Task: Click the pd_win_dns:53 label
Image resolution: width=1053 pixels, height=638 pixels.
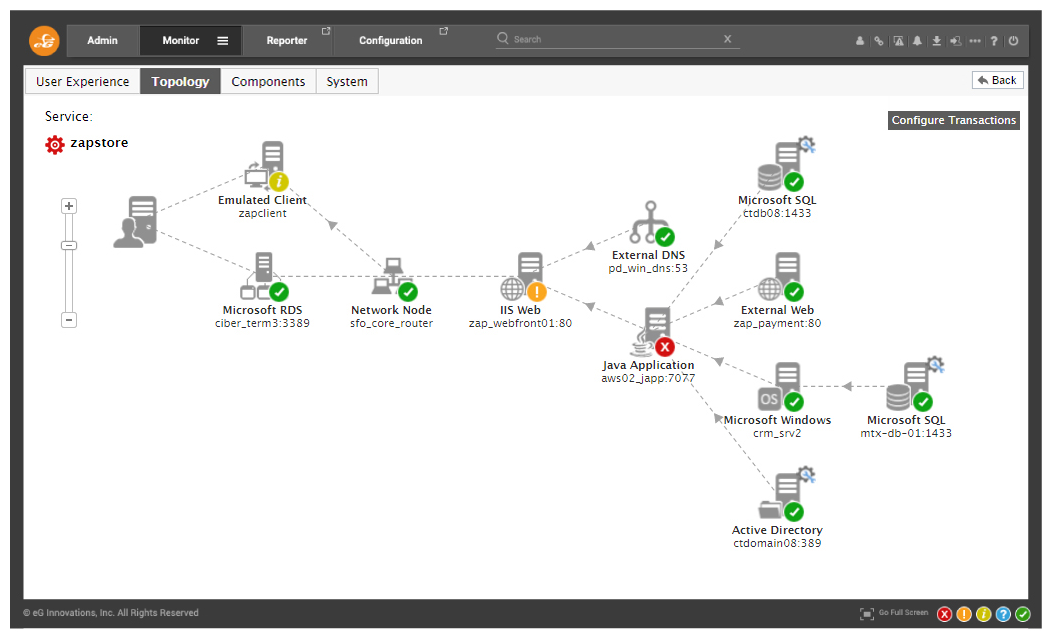Action: click(648, 269)
